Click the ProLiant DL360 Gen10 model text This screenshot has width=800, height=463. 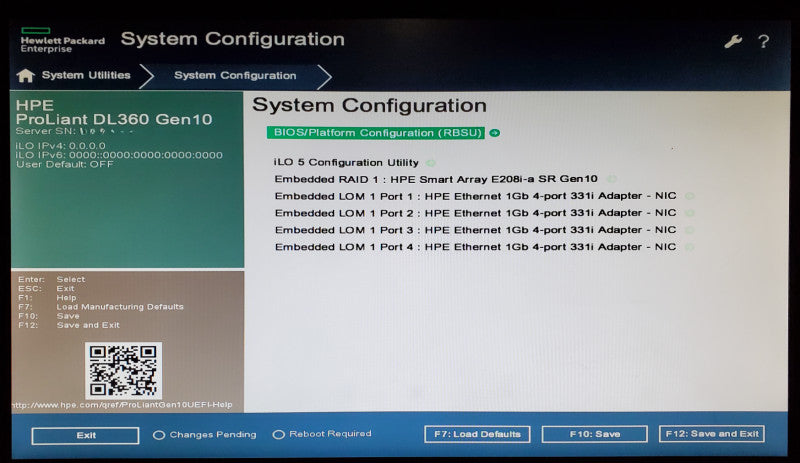point(114,119)
